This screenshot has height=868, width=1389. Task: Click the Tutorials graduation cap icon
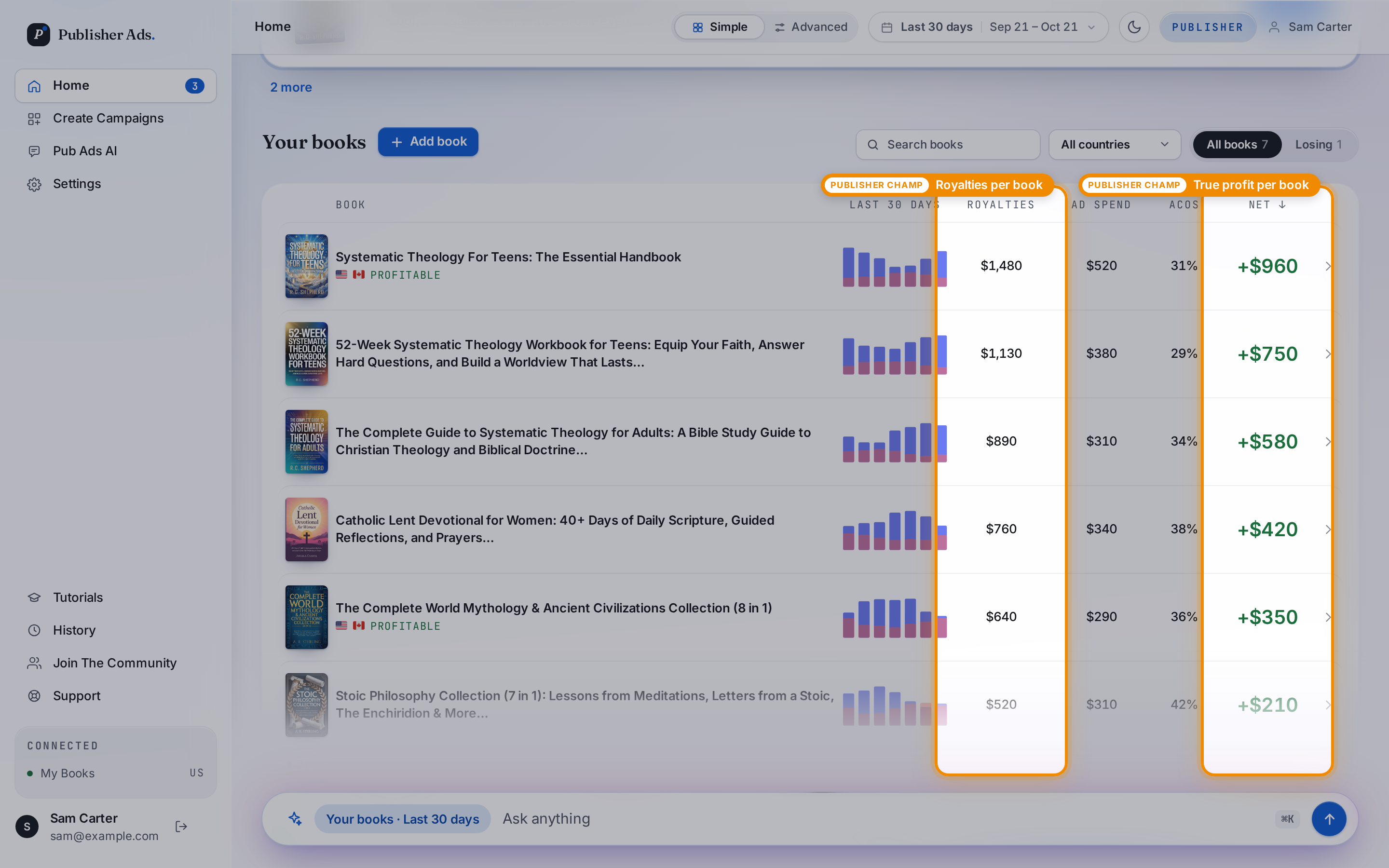(34, 597)
